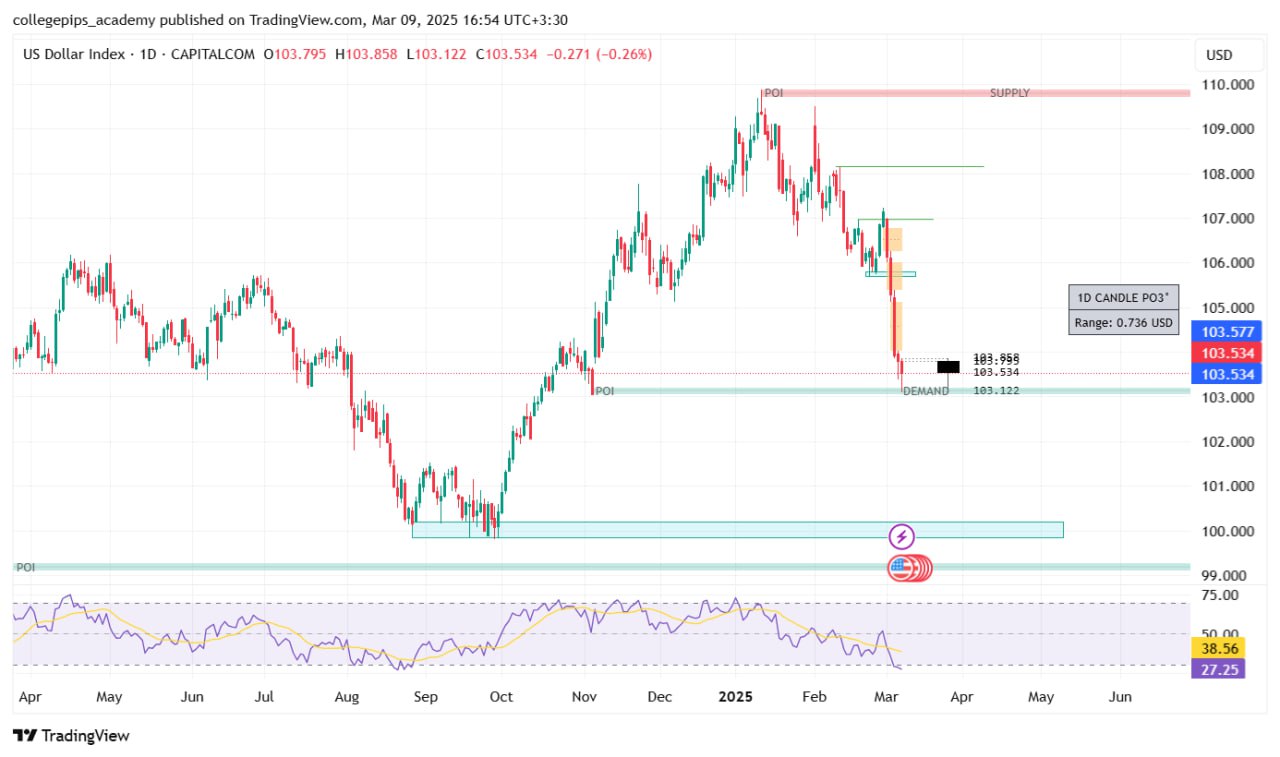This screenshot has width=1280, height=757.
Task: Click the Aug label on time axis
Action: click(347, 697)
